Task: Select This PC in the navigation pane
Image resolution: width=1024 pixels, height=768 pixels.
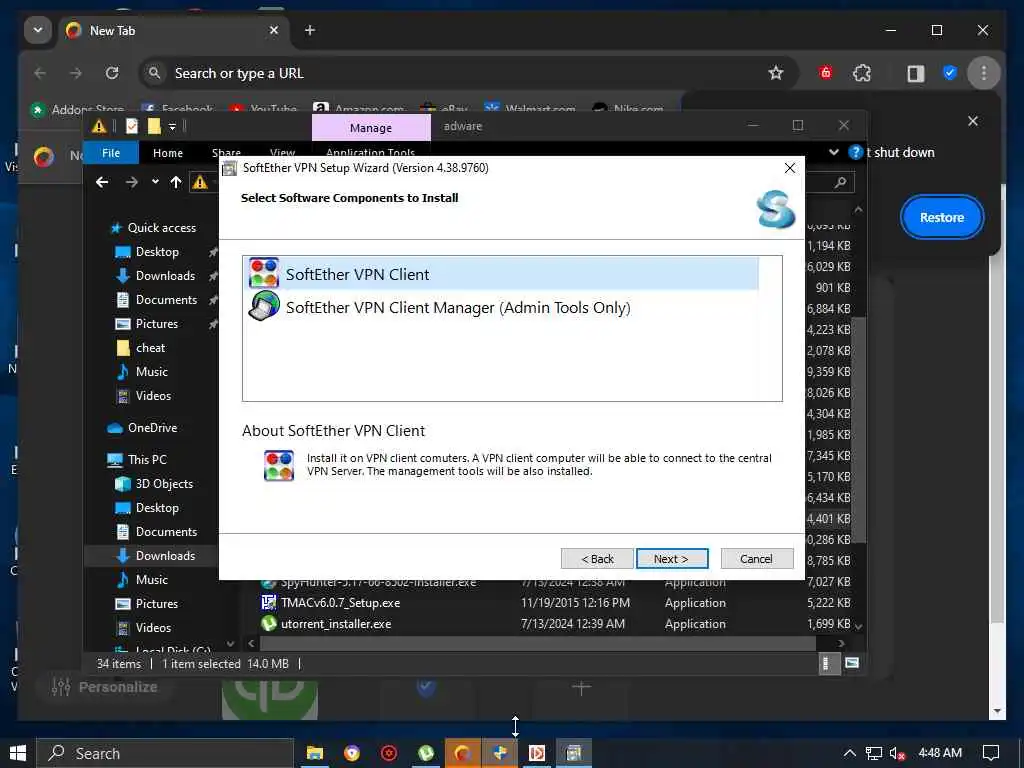Action: point(147,460)
